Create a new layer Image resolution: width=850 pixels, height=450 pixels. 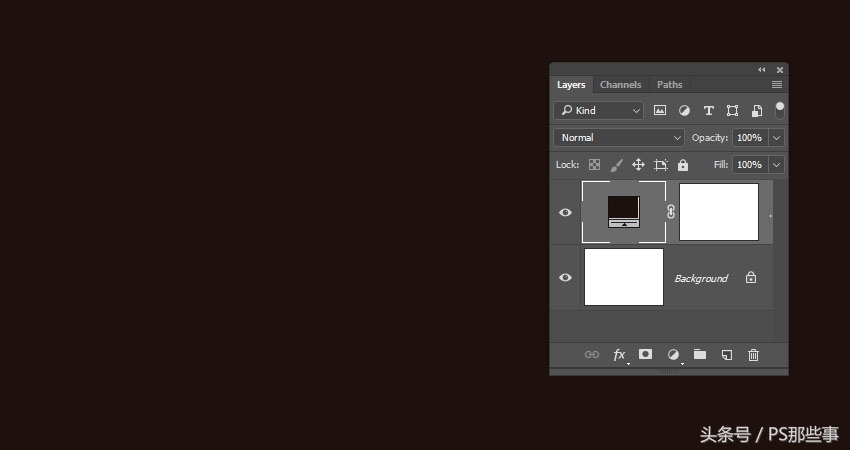[727, 355]
